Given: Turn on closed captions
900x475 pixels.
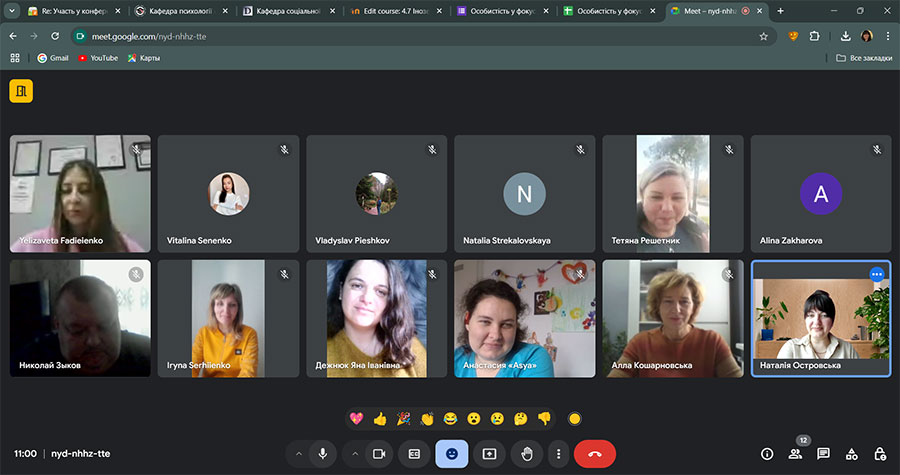Looking at the screenshot, I should tap(414, 454).
